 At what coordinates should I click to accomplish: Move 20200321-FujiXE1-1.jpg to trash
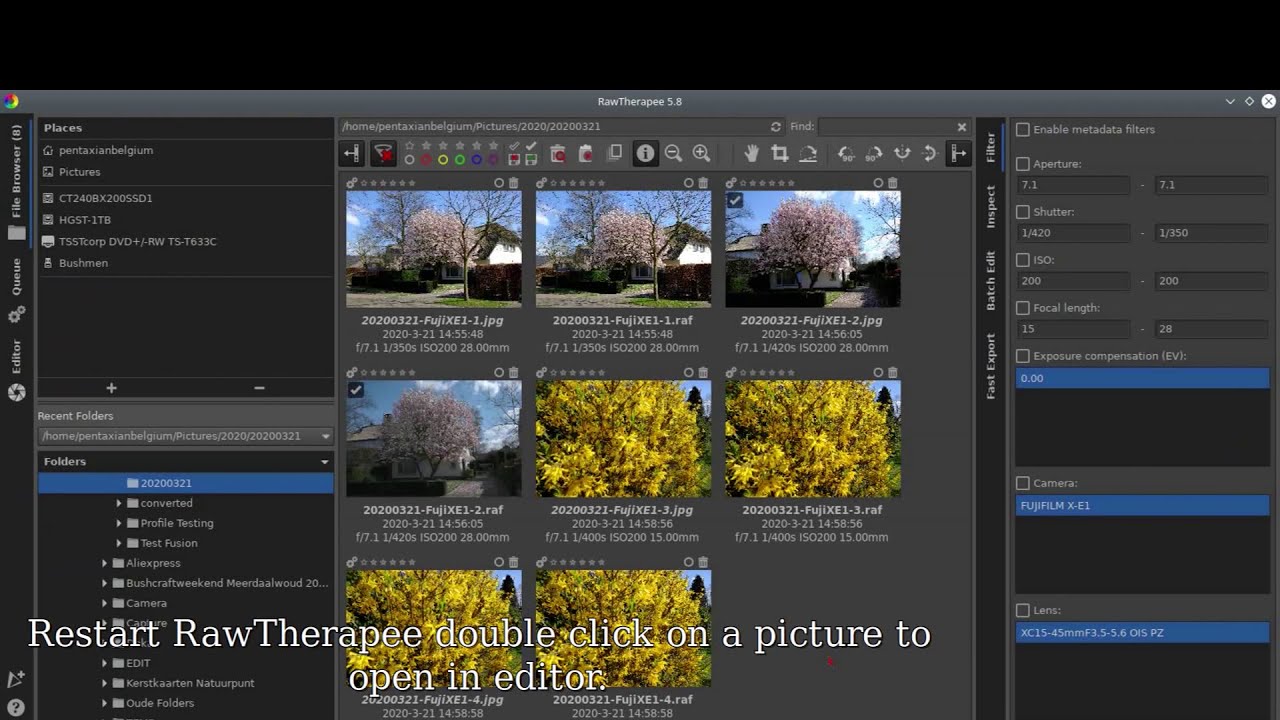click(514, 183)
